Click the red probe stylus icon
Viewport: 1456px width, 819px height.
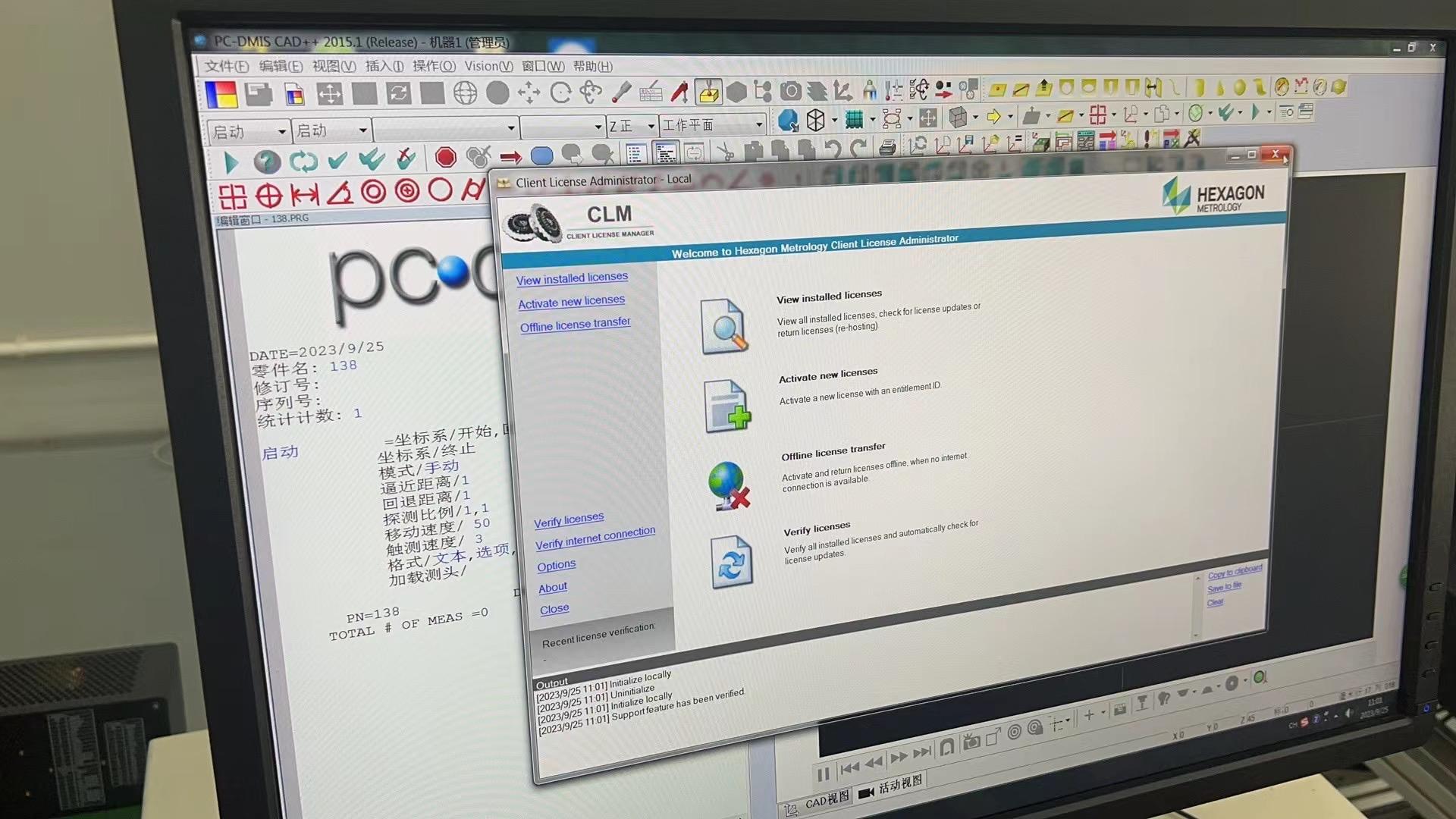tap(679, 92)
